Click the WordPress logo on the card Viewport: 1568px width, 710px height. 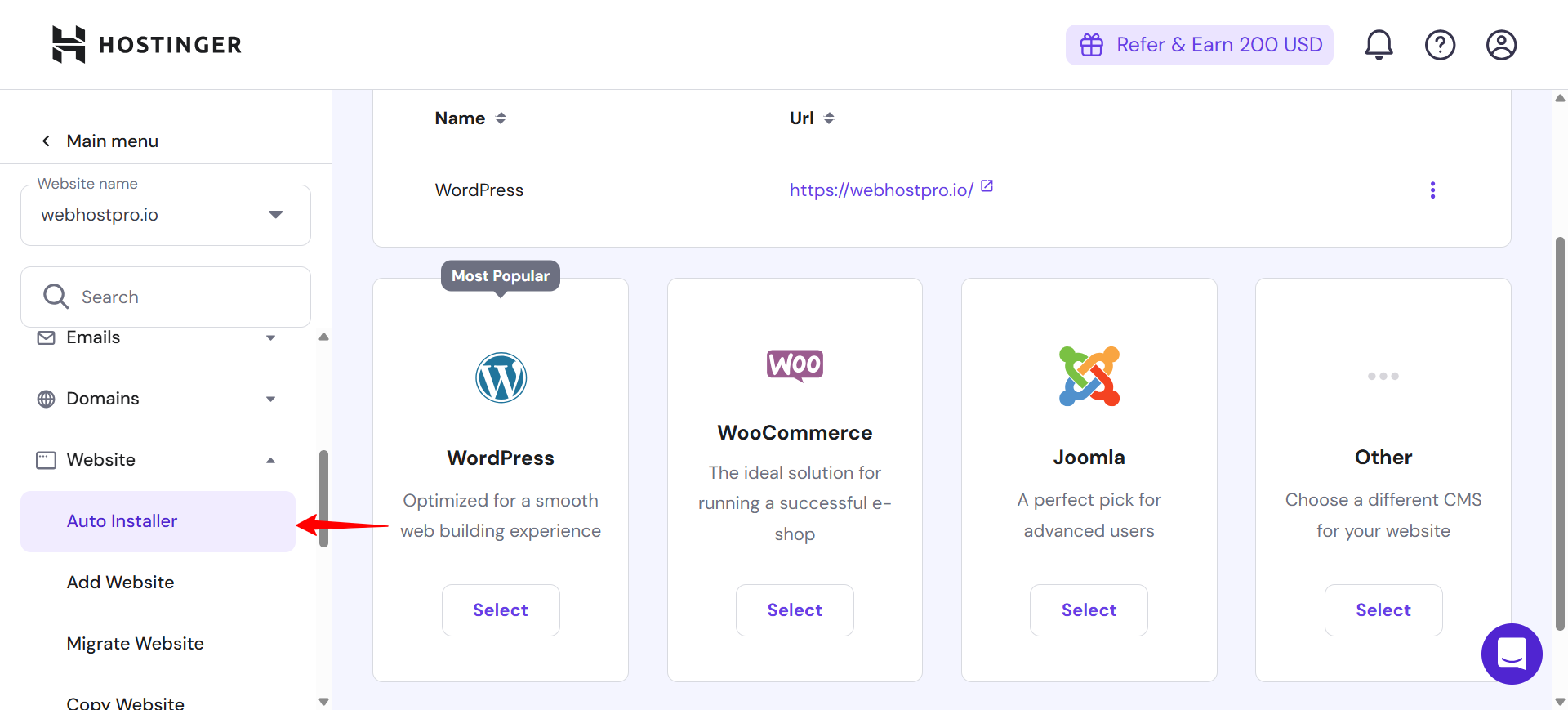pyautogui.click(x=501, y=377)
